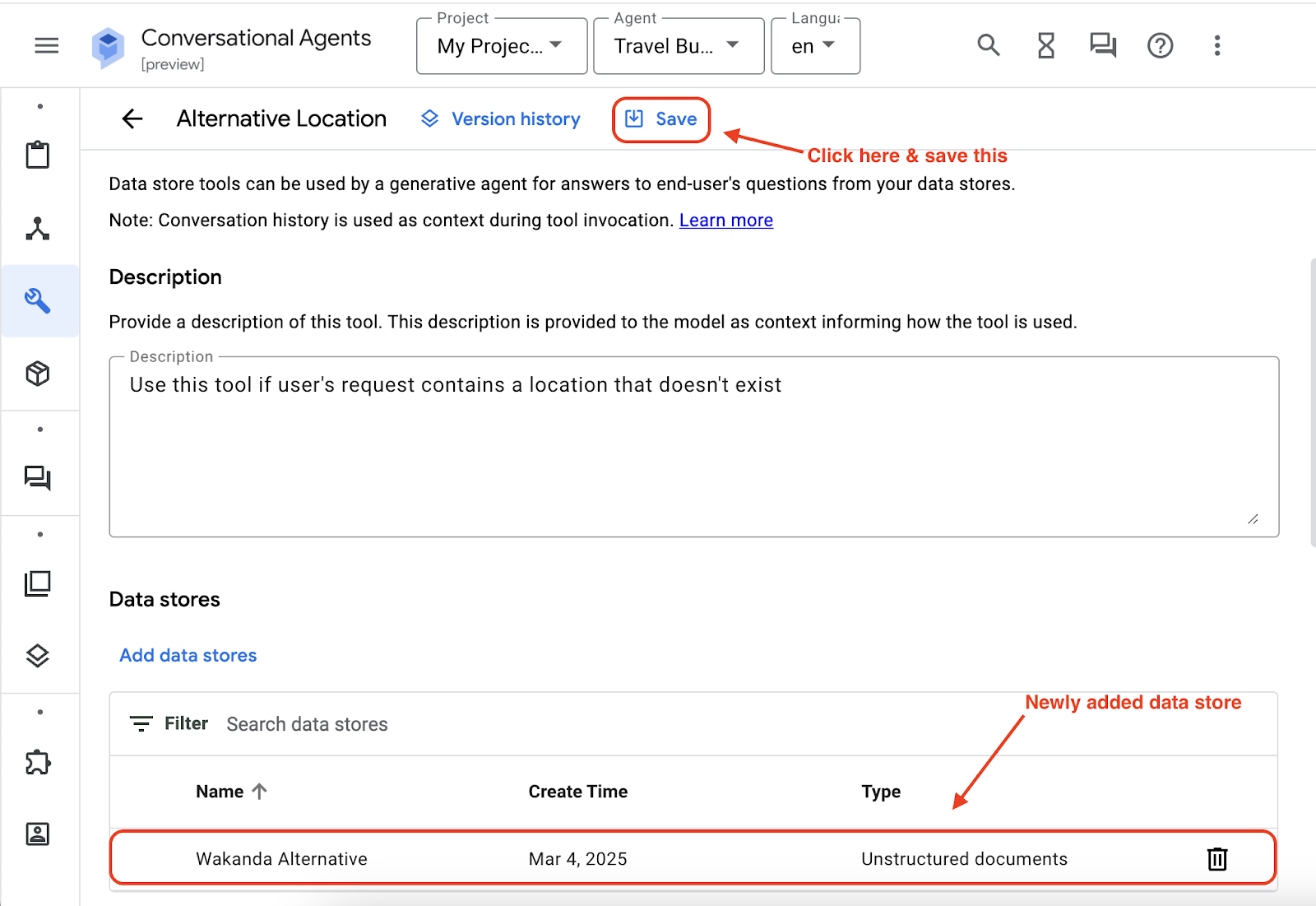
Task: Open the Language dropdown
Action: pyautogui.click(x=814, y=47)
